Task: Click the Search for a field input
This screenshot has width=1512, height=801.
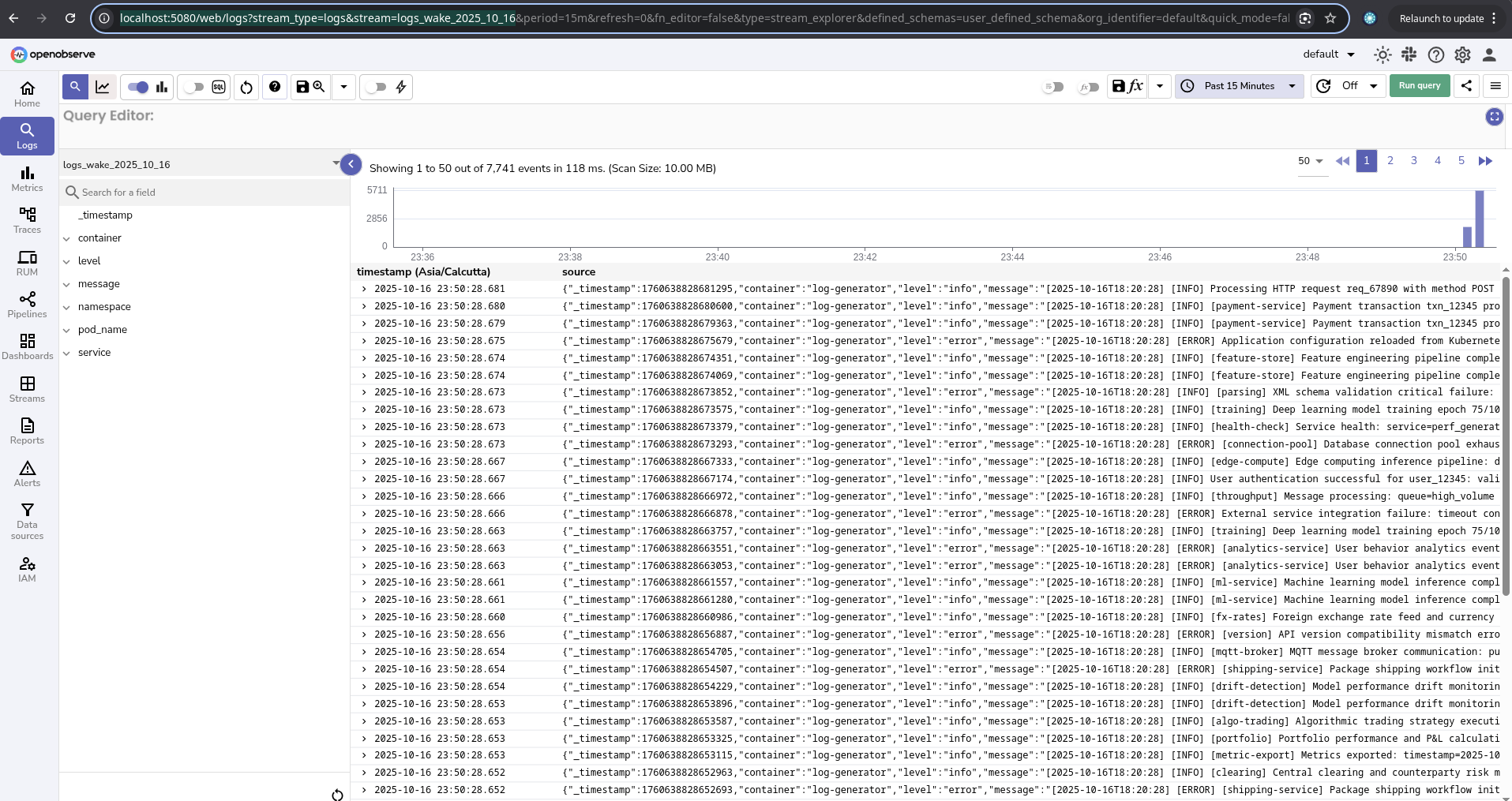Action: pyautogui.click(x=205, y=193)
